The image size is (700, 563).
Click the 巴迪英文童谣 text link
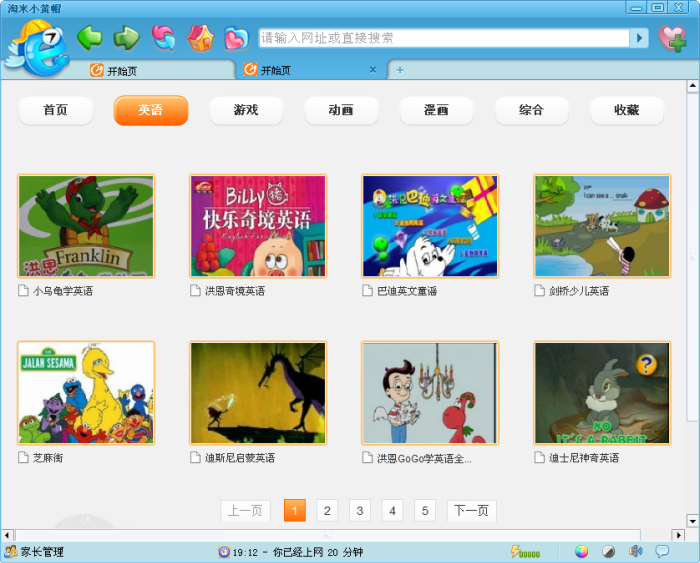[x=407, y=291]
